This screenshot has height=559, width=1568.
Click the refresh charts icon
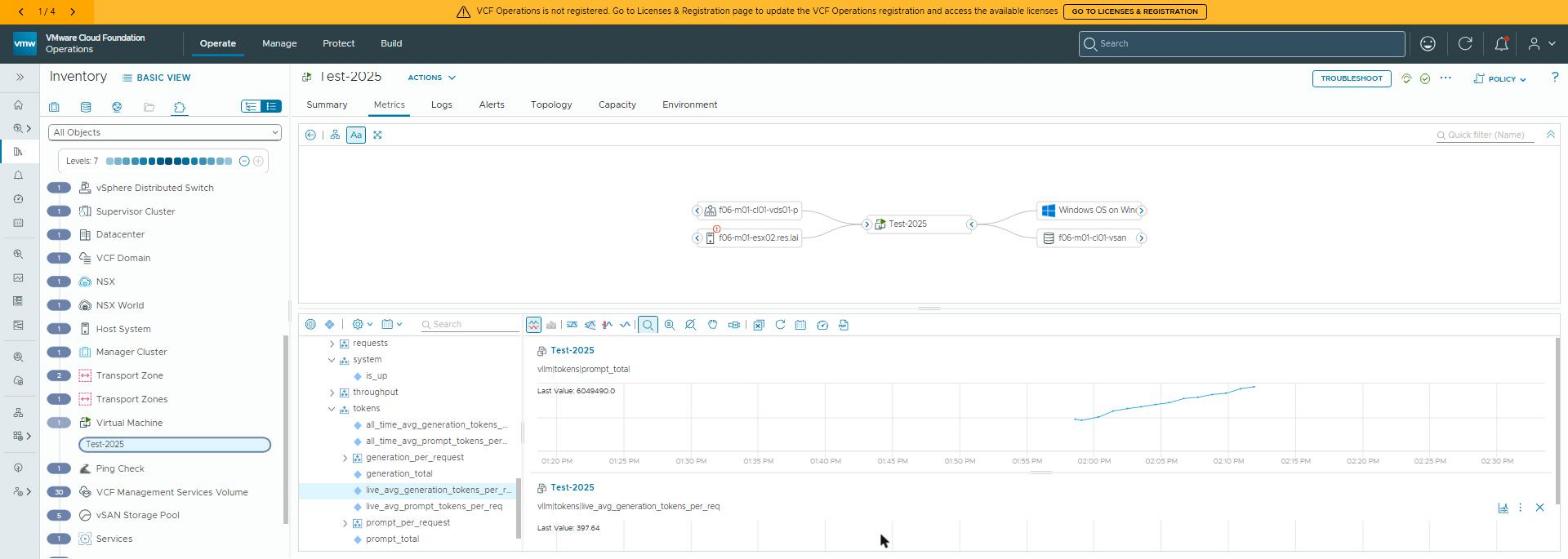(780, 325)
